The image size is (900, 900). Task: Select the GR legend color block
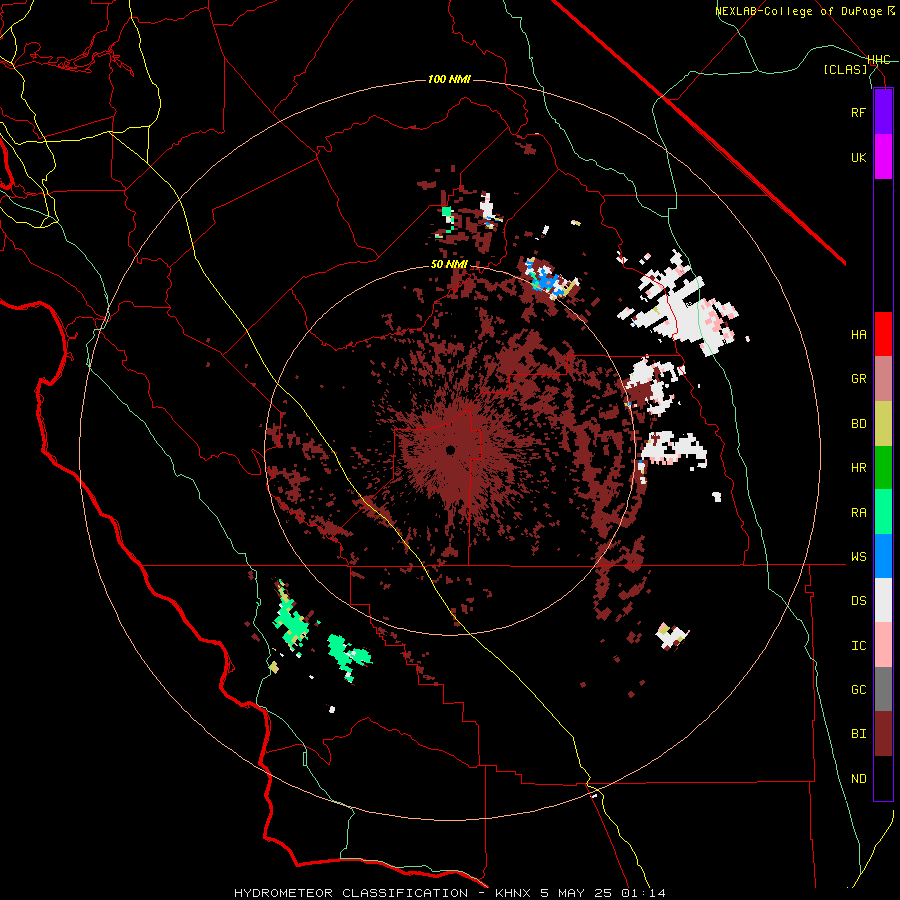(883, 379)
